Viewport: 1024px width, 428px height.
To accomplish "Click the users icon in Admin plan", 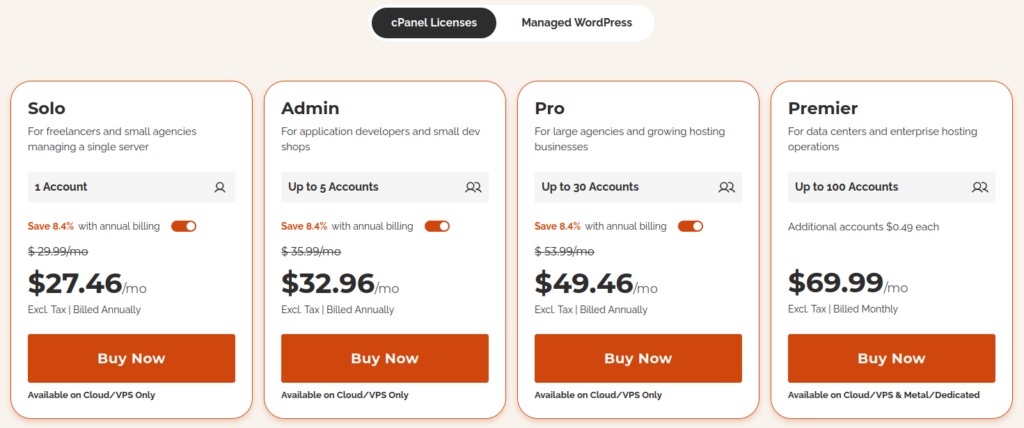I will [473, 187].
